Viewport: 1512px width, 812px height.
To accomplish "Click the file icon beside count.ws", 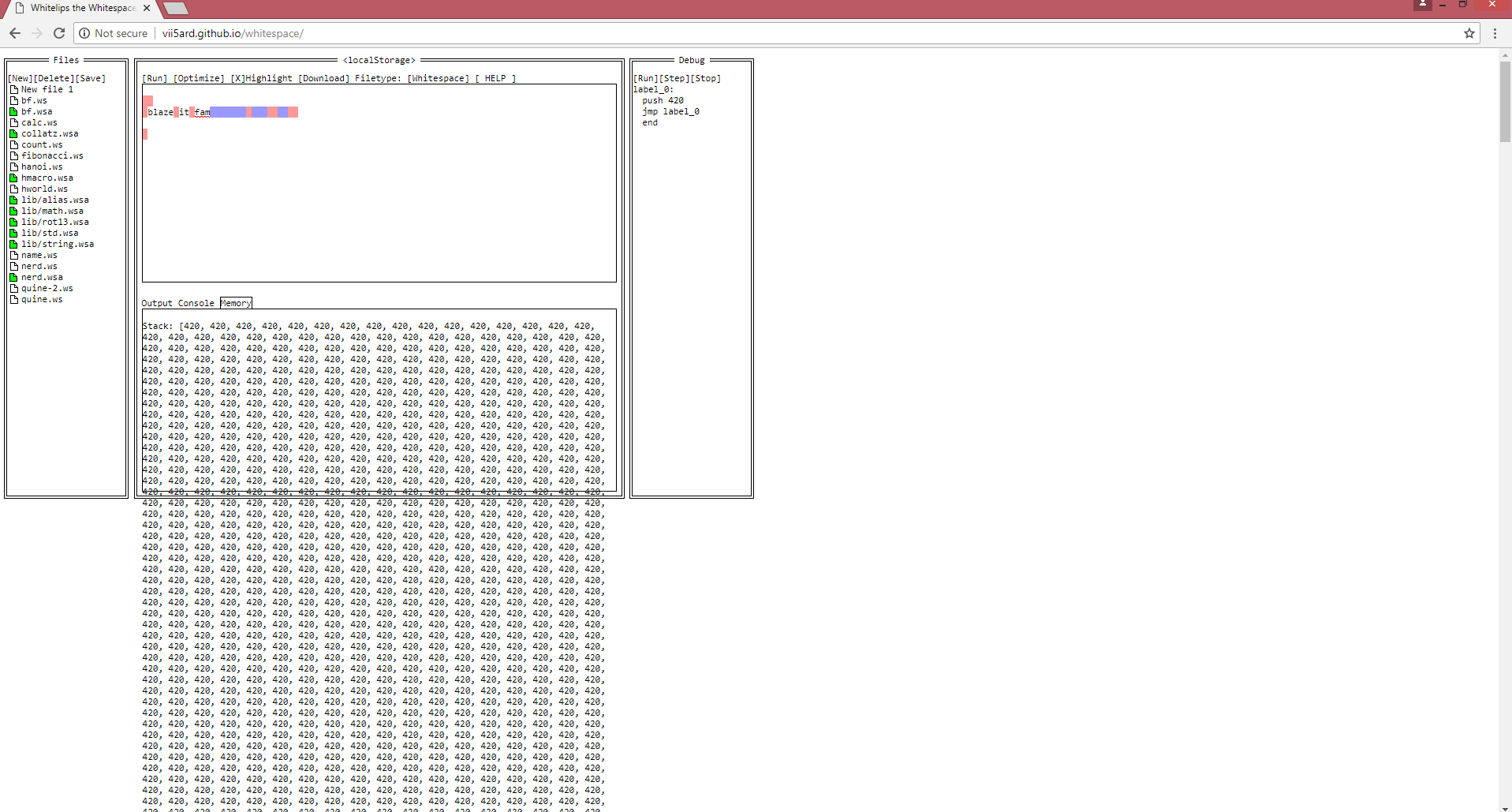I will tap(13, 144).
